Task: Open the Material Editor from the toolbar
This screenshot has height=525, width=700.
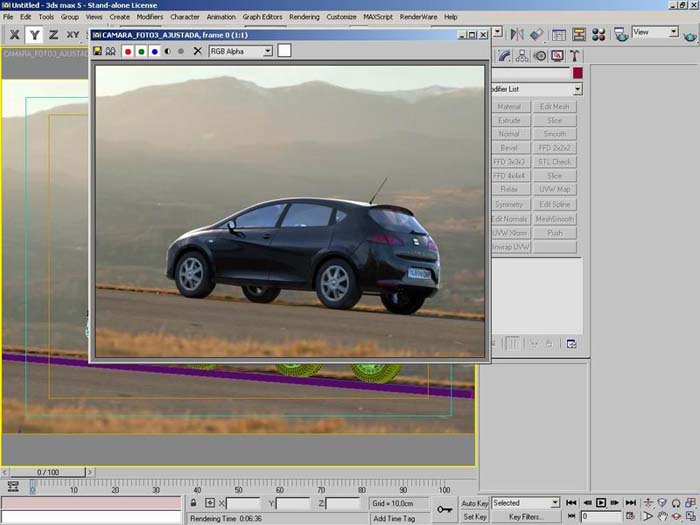Action: point(599,34)
